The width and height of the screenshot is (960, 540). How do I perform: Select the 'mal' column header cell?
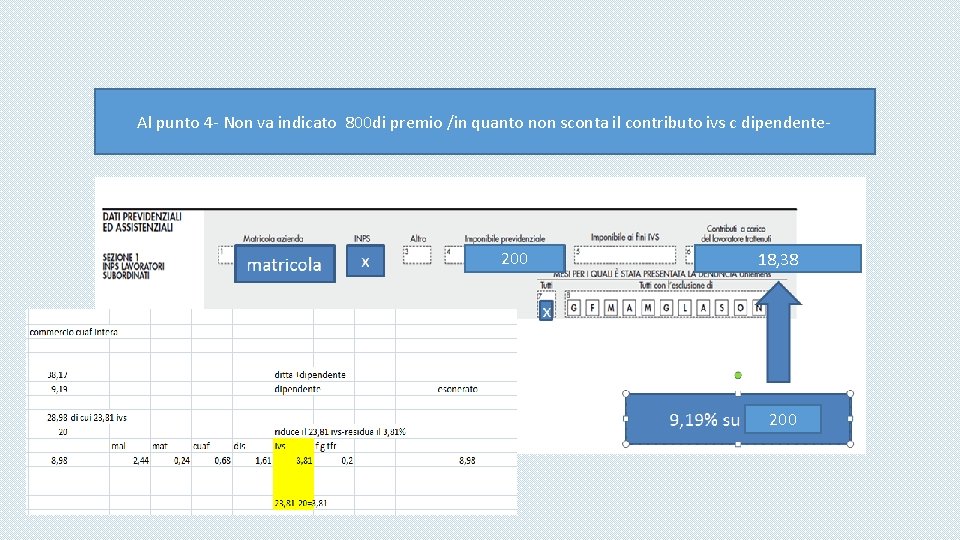[130, 446]
